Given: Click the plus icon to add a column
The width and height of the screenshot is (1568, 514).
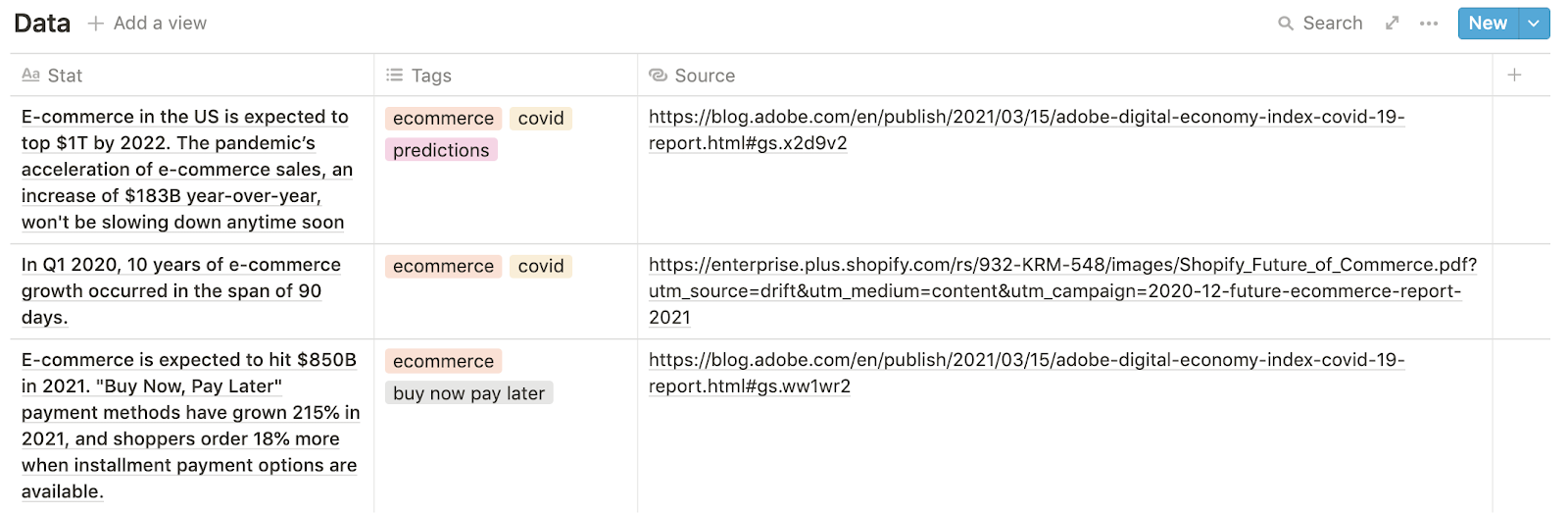Looking at the screenshot, I should 1514,75.
